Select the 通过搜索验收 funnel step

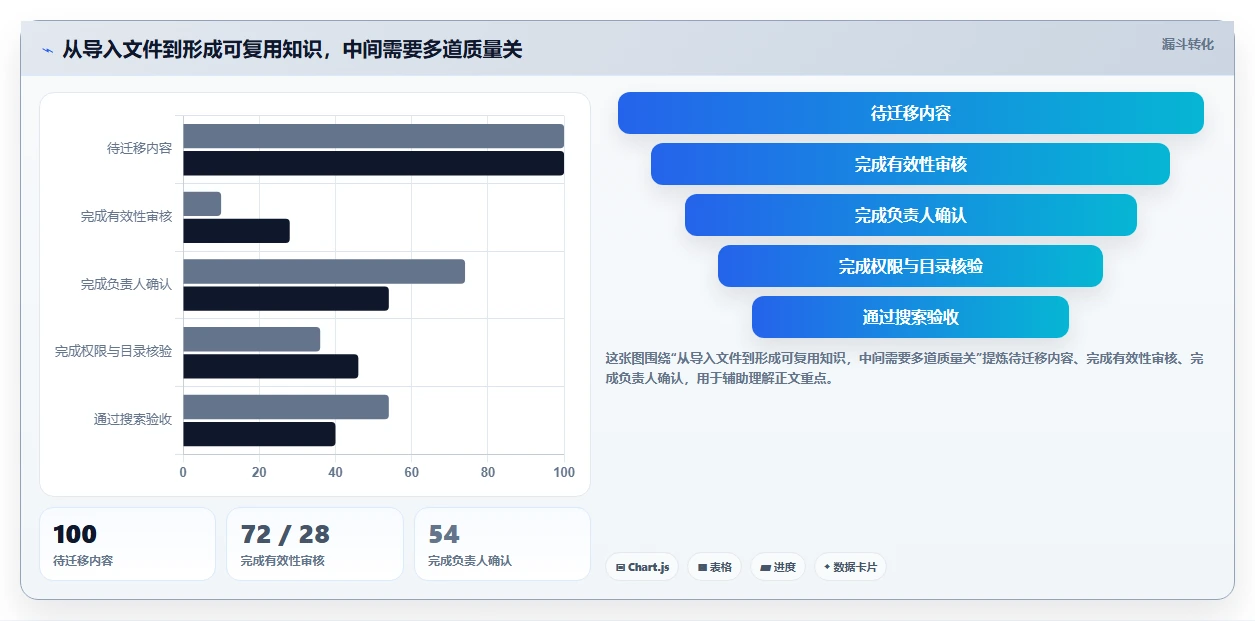[910, 317]
